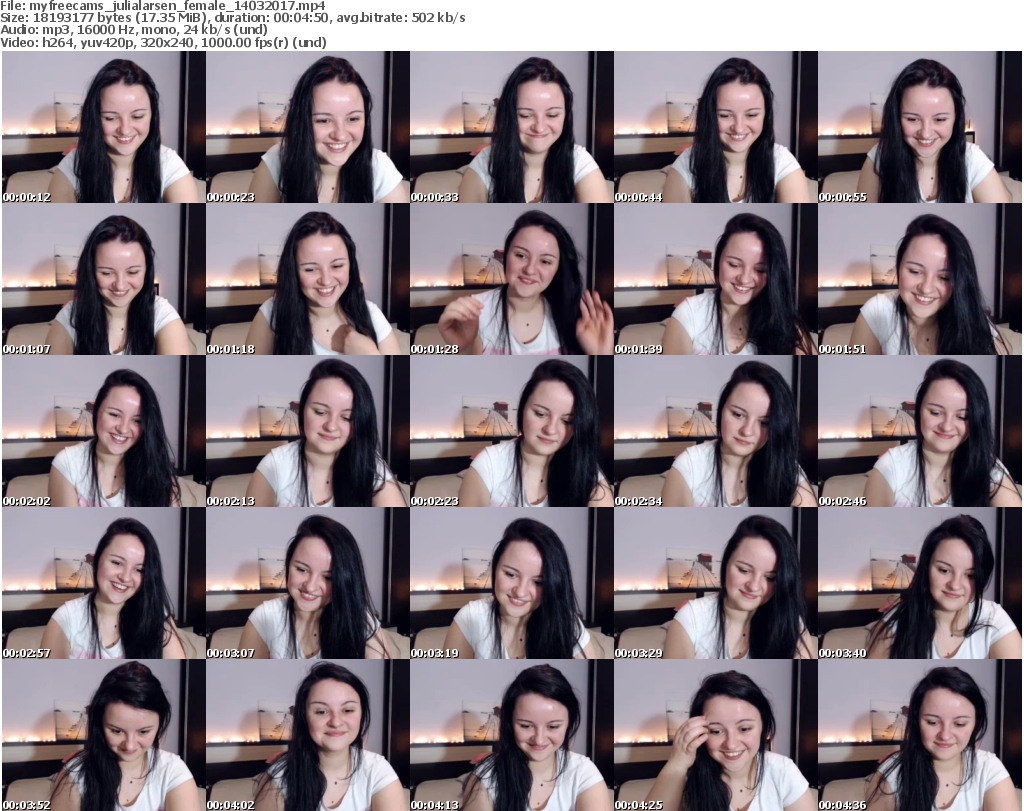Viewport: 1024px width, 811px height.
Task: Select the thumbnail timestamped 00:00:33
Action: click(512, 127)
